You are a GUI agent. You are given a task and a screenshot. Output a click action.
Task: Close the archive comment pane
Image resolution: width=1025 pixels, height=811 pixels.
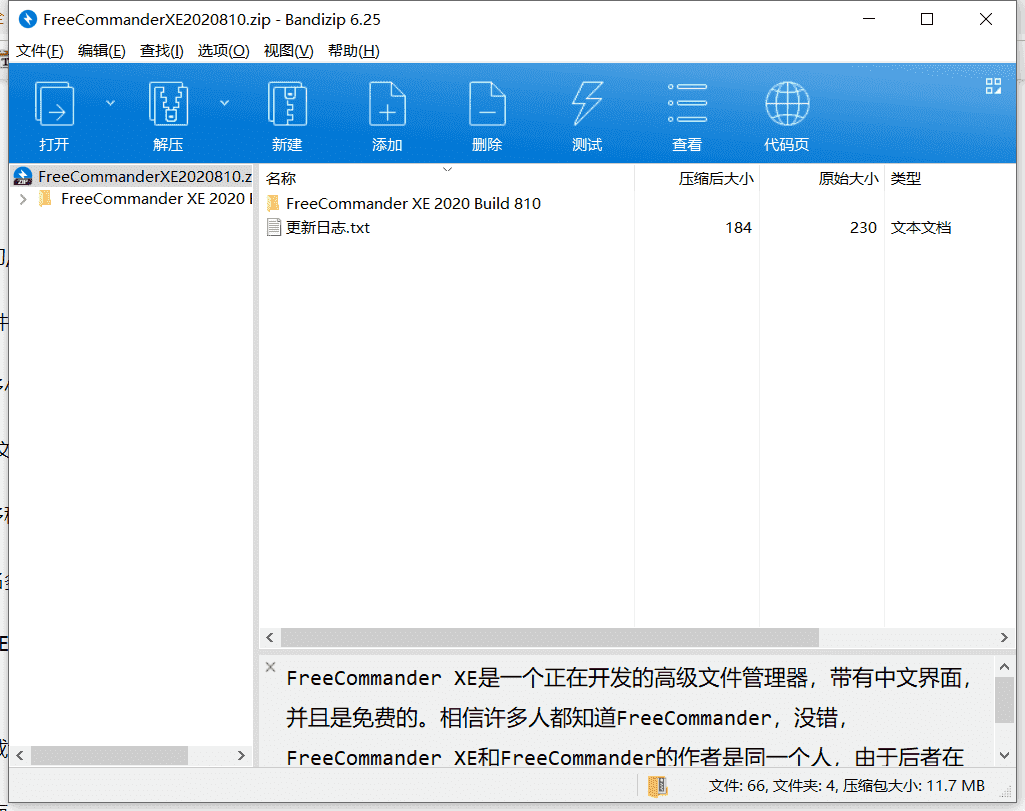tap(271, 667)
